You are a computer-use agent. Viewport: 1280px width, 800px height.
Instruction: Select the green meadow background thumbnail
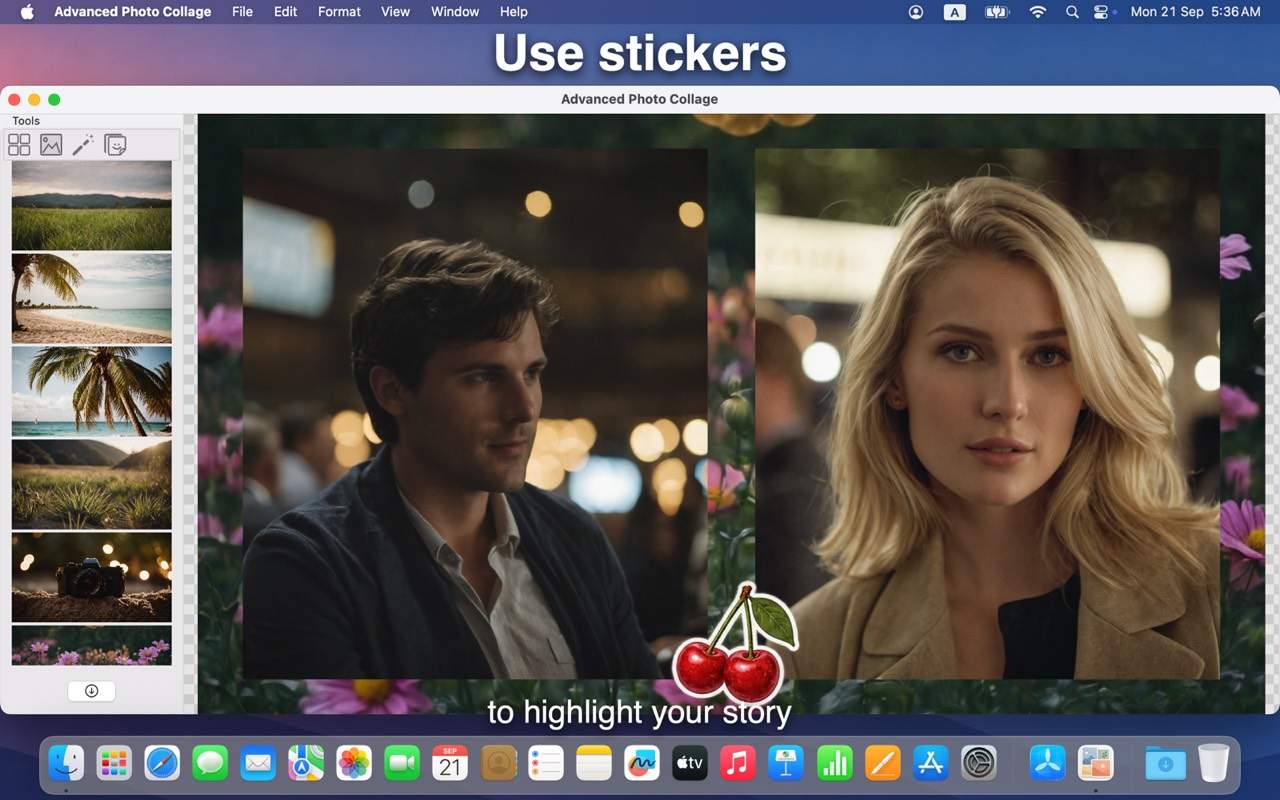click(x=92, y=205)
